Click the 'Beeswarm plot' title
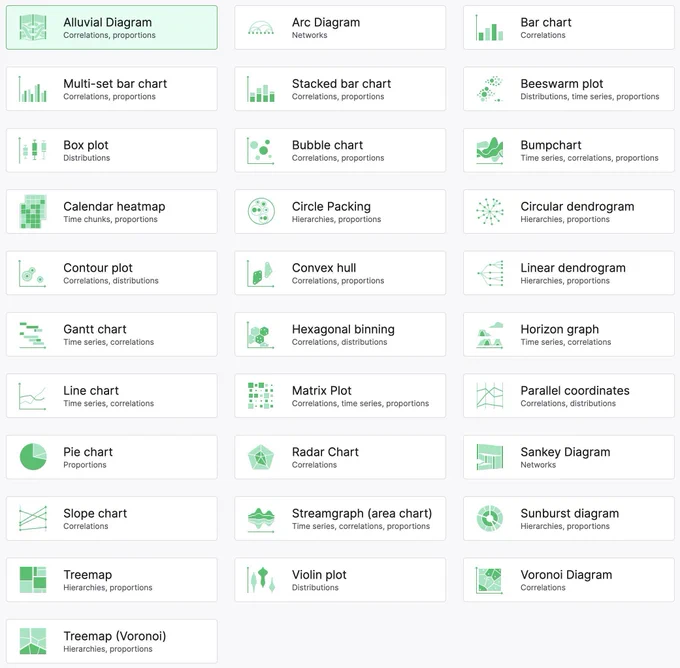 [x=562, y=83]
